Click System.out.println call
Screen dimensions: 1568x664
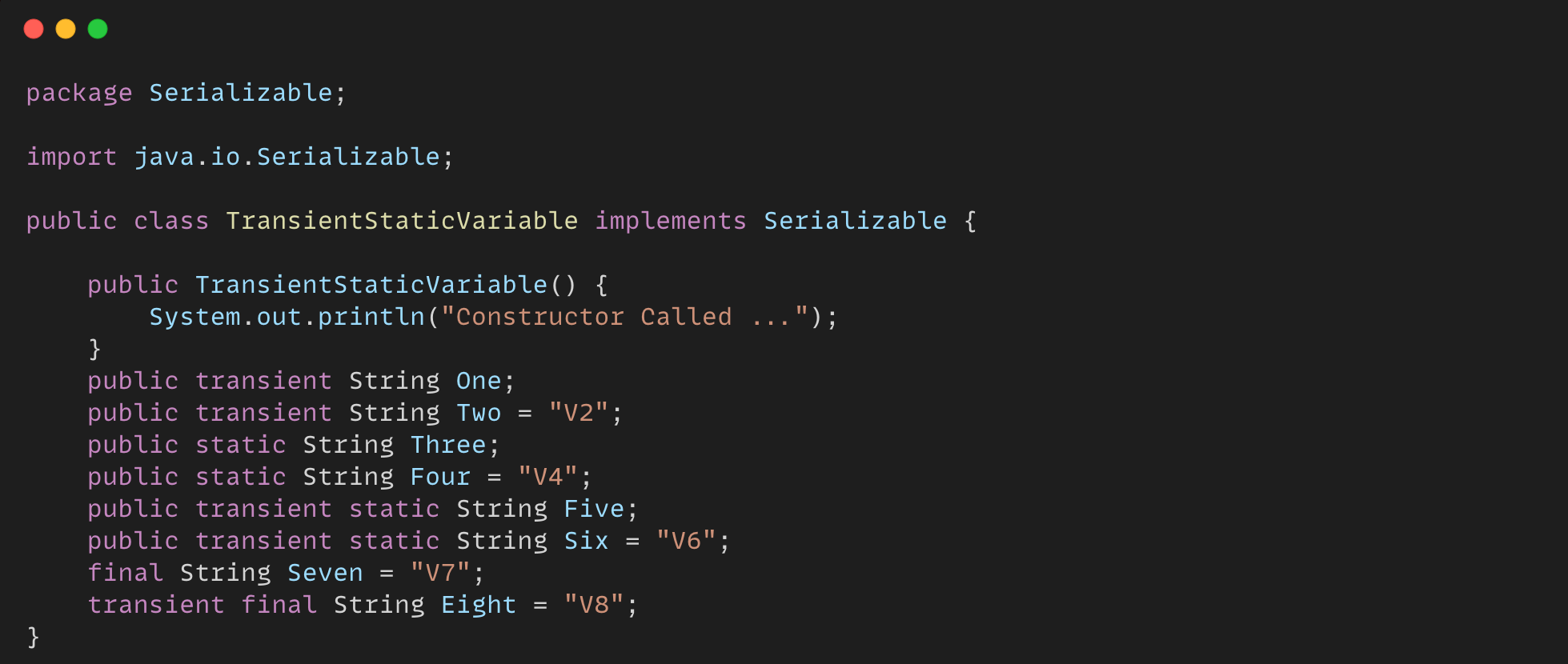(x=287, y=317)
